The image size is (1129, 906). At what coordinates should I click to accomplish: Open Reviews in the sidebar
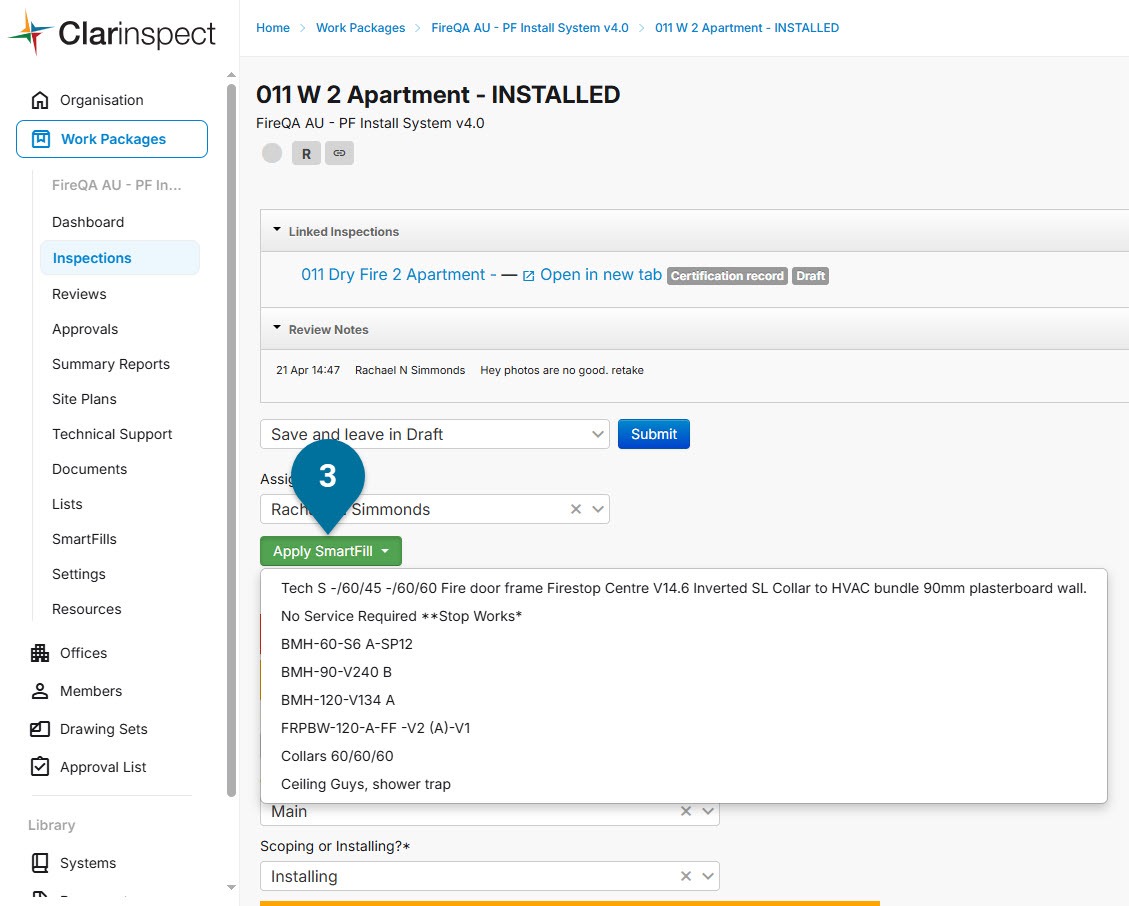[x=79, y=295]
